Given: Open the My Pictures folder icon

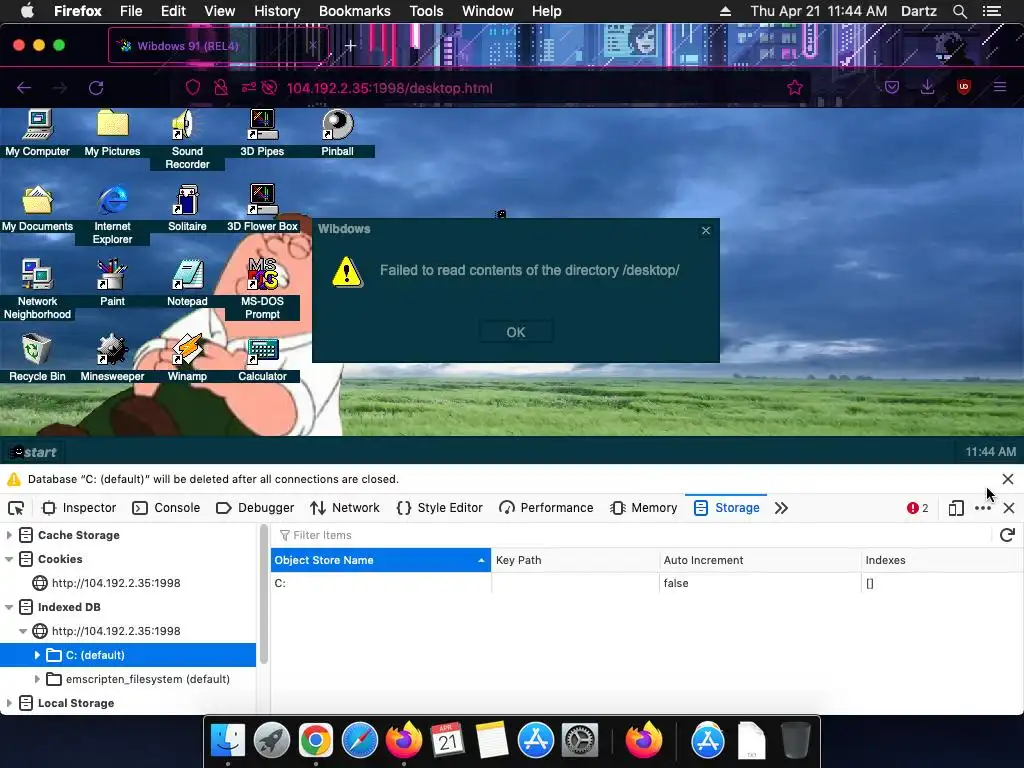Looking at the screenshot, I should [x=112, y=133].
